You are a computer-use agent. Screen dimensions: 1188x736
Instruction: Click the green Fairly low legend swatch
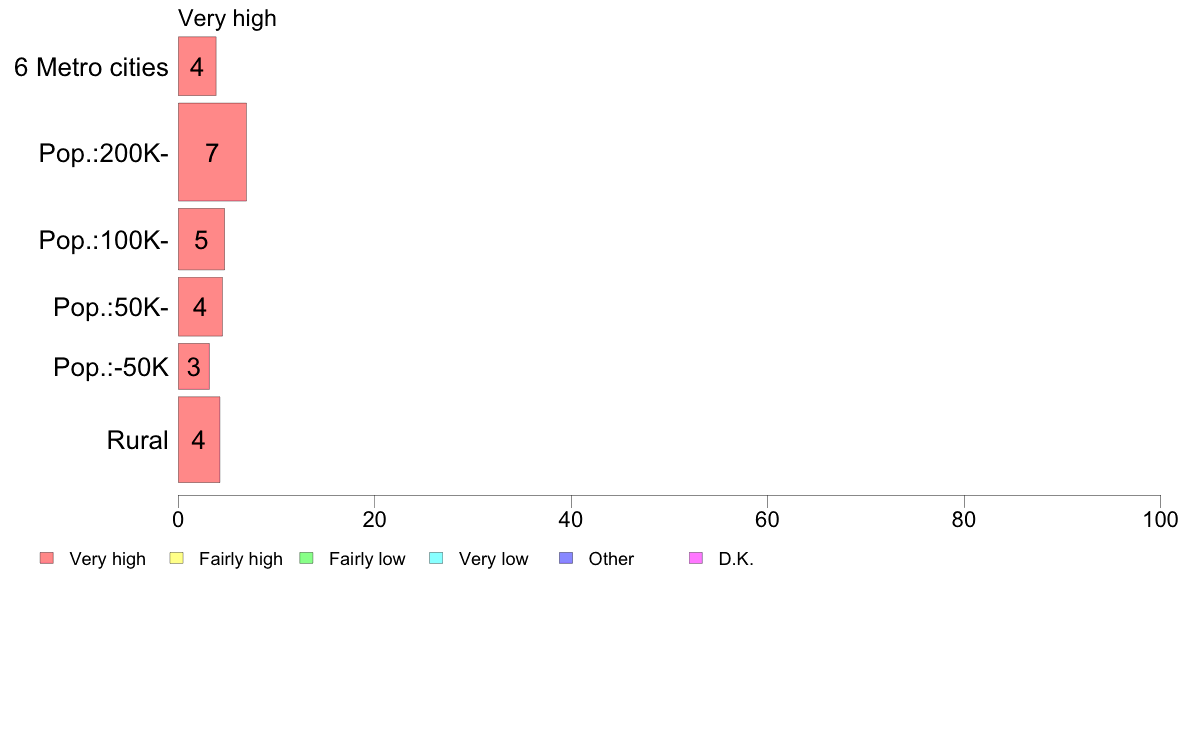click(306, 559)
